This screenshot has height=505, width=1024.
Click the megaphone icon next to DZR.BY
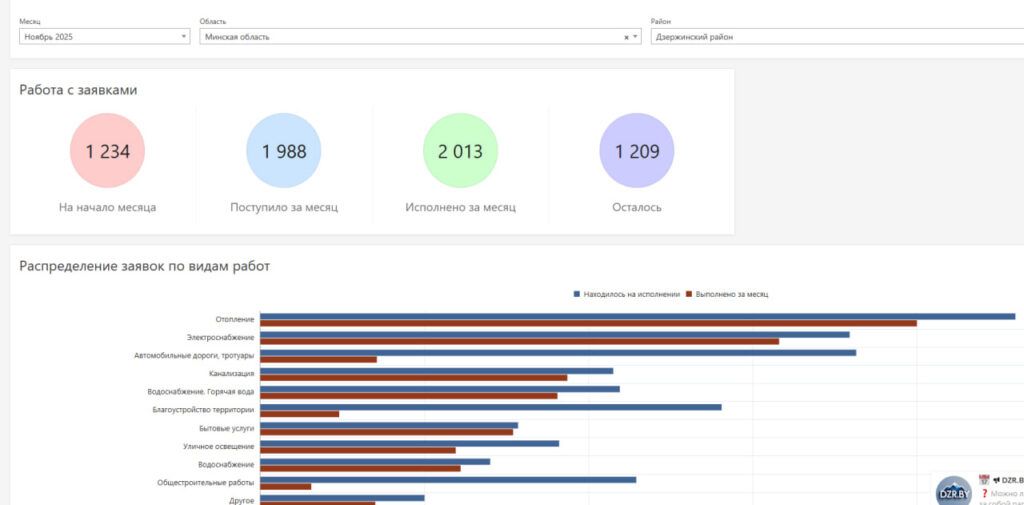[996, 480]
